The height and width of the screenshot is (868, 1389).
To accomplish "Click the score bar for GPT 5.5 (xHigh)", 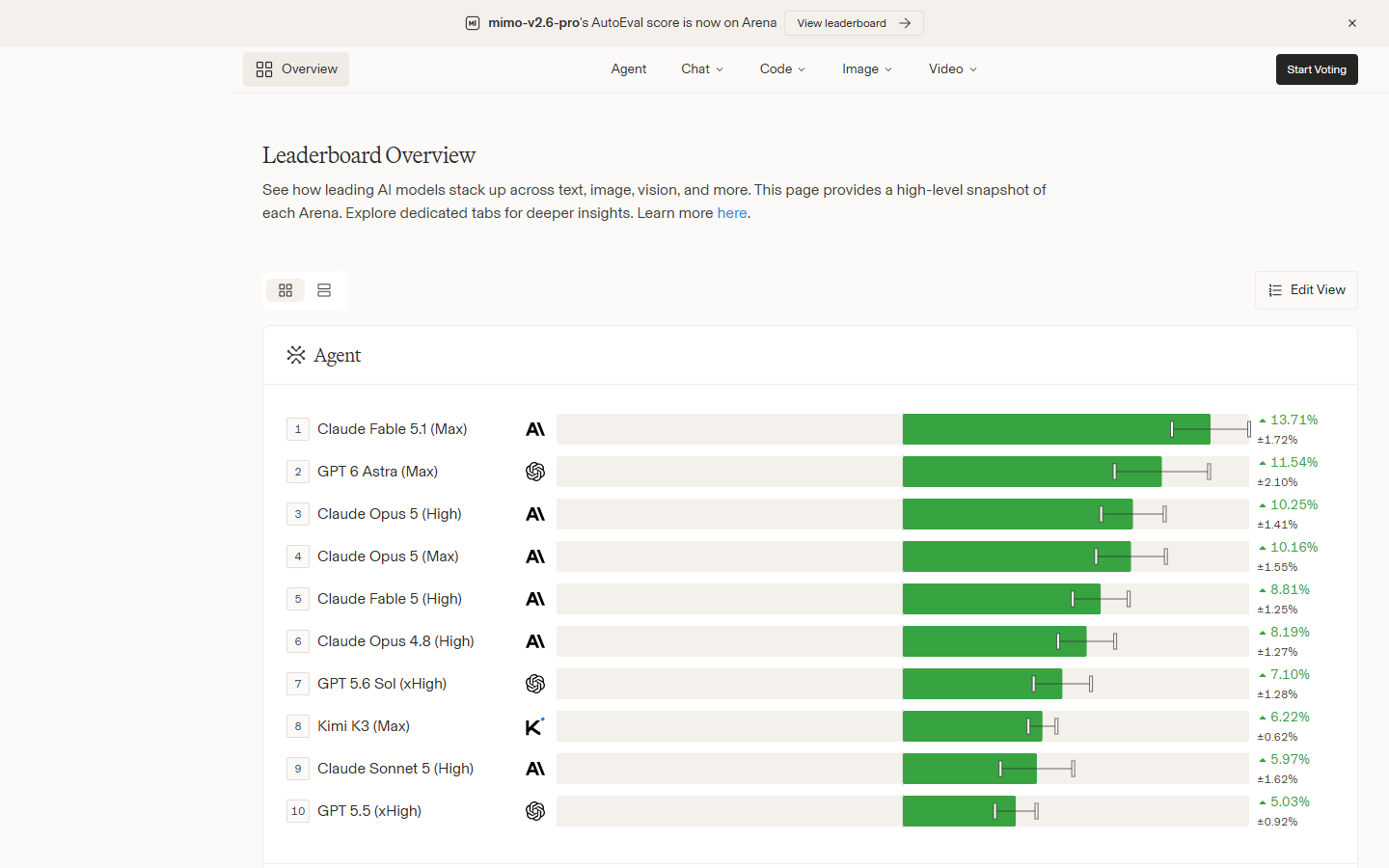I will (903, 811).
